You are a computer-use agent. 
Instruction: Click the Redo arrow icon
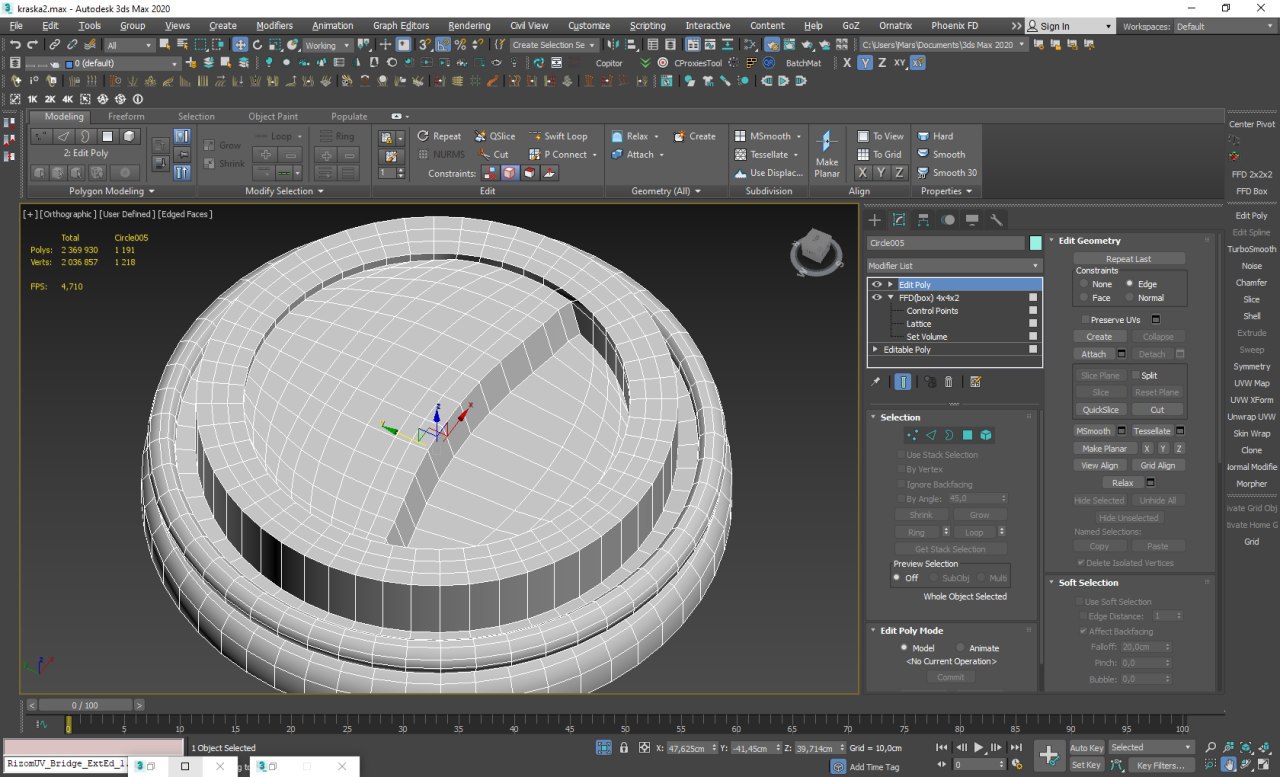tap(33, 45)
